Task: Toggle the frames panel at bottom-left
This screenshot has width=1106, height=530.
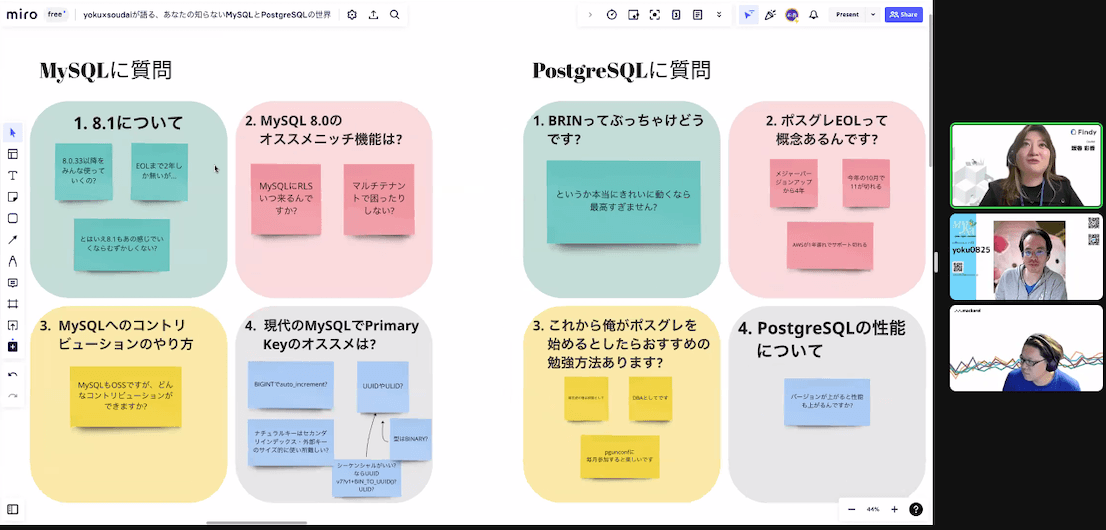Action: pos(13,509)
